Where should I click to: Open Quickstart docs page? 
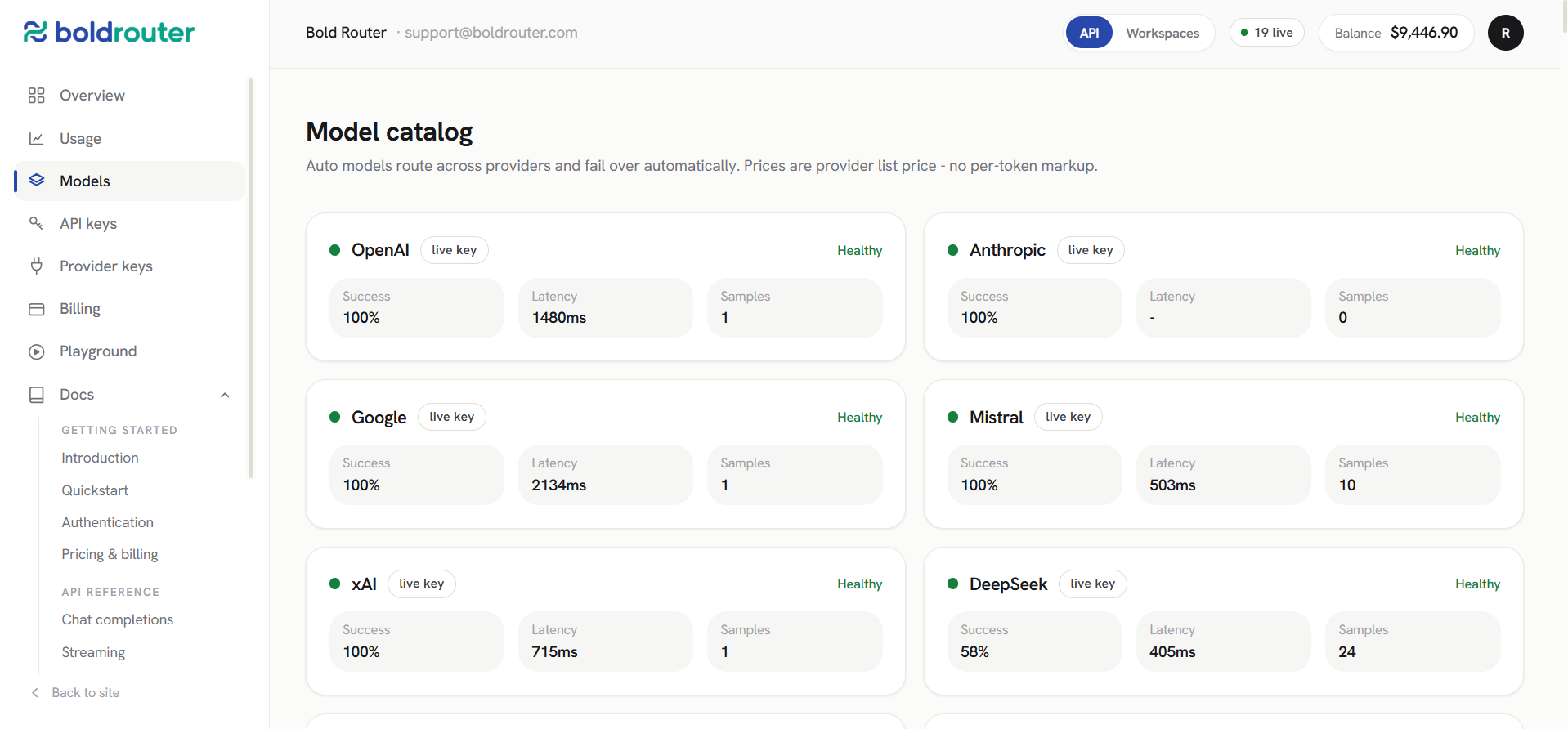95,490
